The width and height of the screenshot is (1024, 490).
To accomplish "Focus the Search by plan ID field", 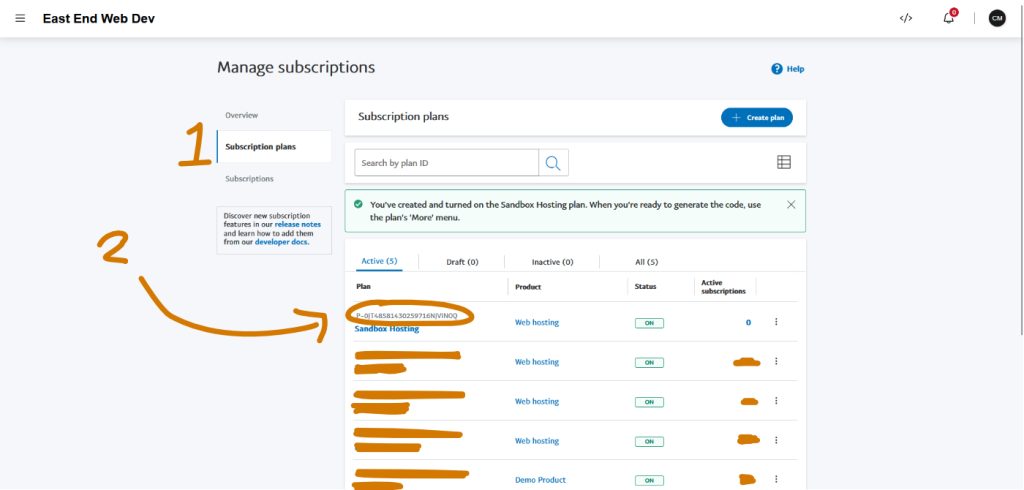I will click(x=447, y=163).
